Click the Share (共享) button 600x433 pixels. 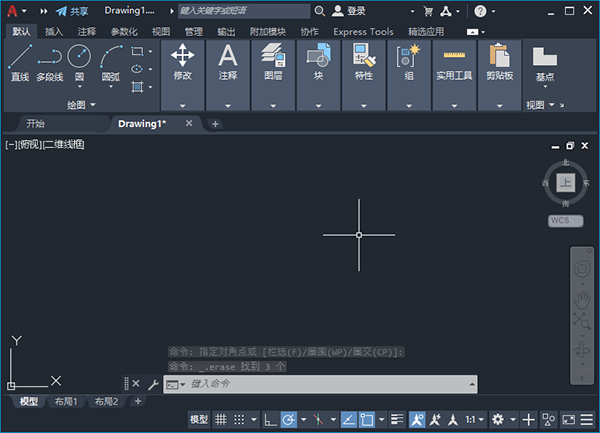pyautogui.click(x=72, y=10)
